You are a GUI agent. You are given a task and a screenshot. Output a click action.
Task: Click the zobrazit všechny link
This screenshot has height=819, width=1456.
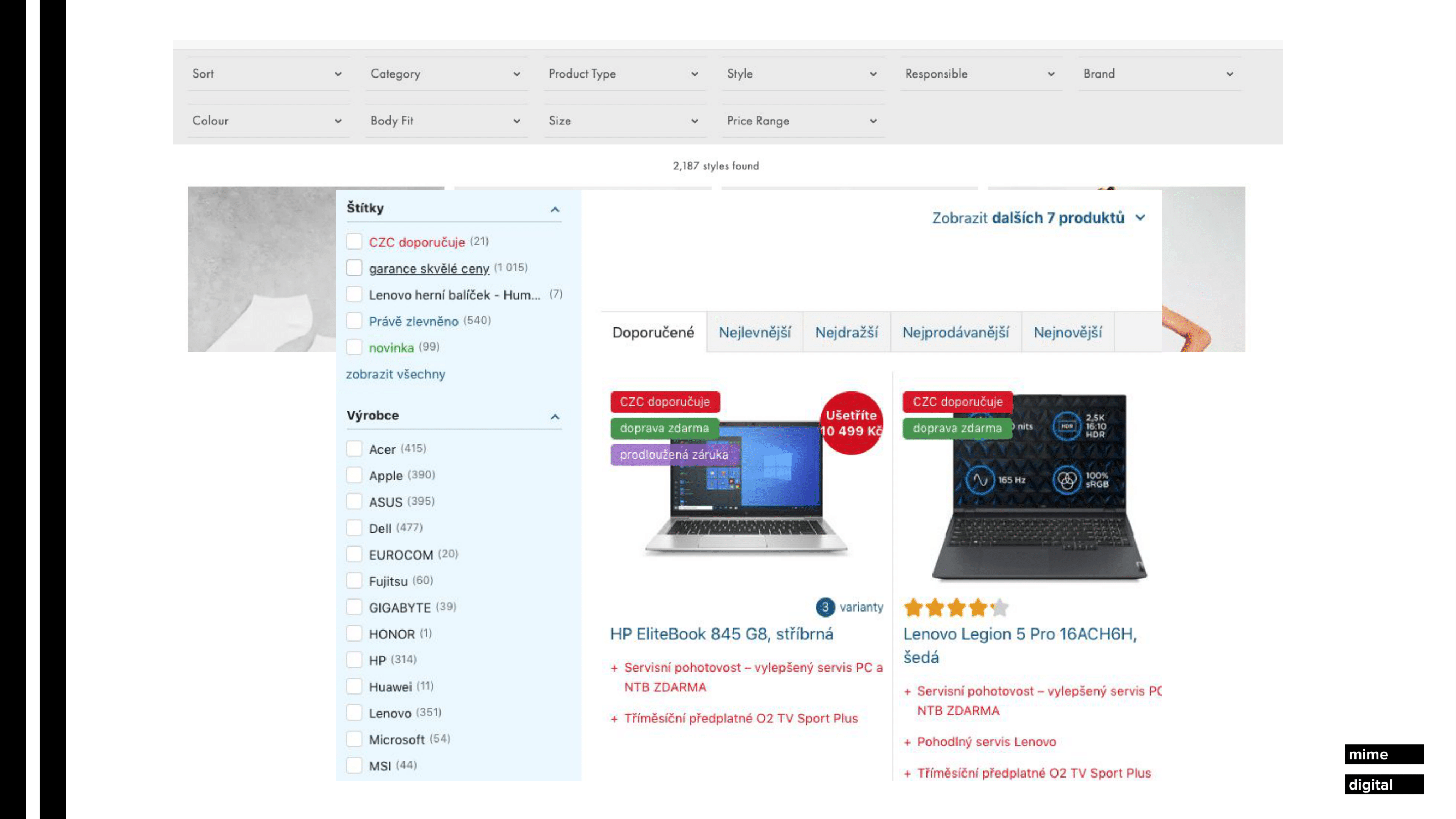click(396, 374)
